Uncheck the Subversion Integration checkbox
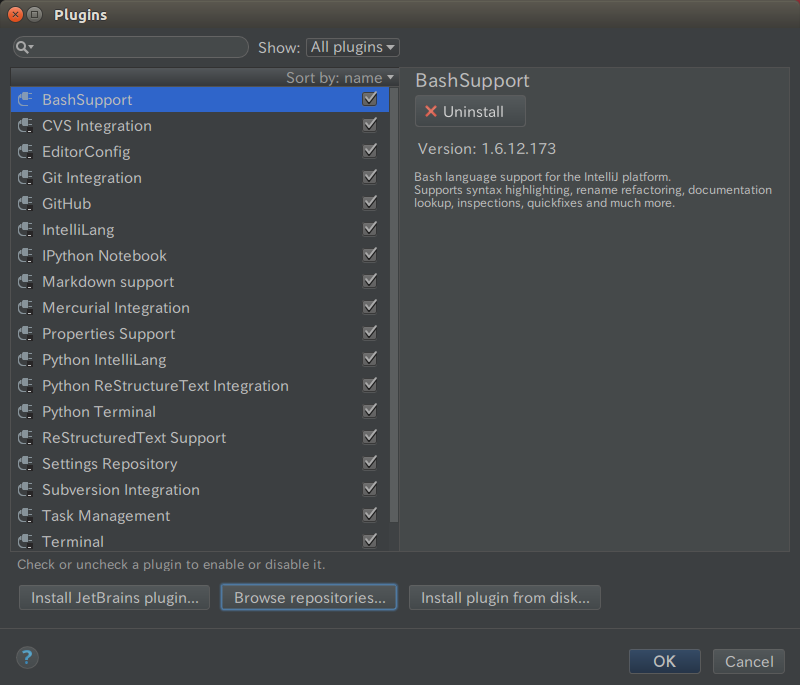 (x=370, y=489)
